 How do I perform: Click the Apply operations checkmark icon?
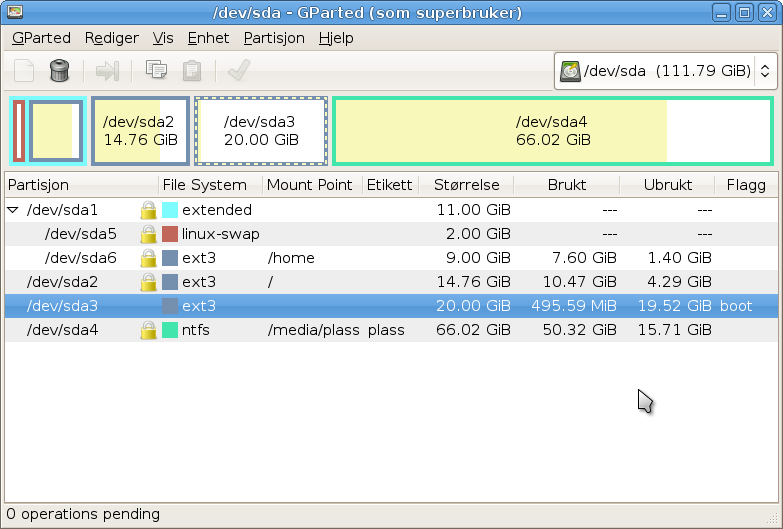239,70
